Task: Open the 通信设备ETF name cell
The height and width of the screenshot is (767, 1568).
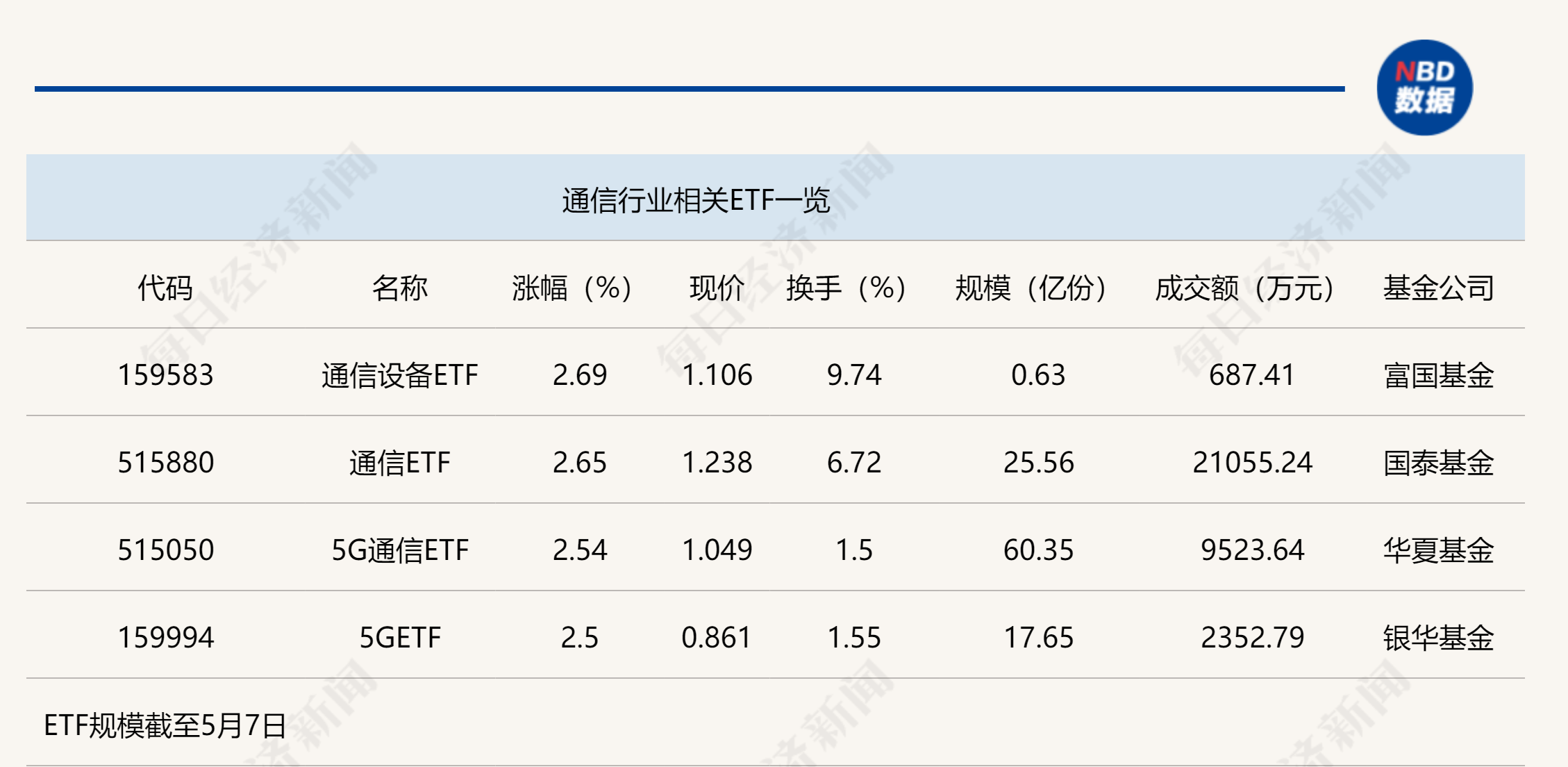Action: pyautogui.click(x=399, y=375)
